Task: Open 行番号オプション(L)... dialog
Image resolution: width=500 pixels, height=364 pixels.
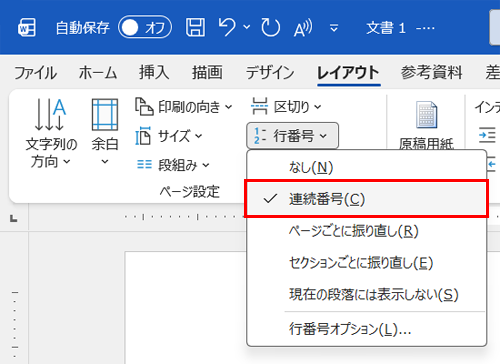Action: (367, 329)
